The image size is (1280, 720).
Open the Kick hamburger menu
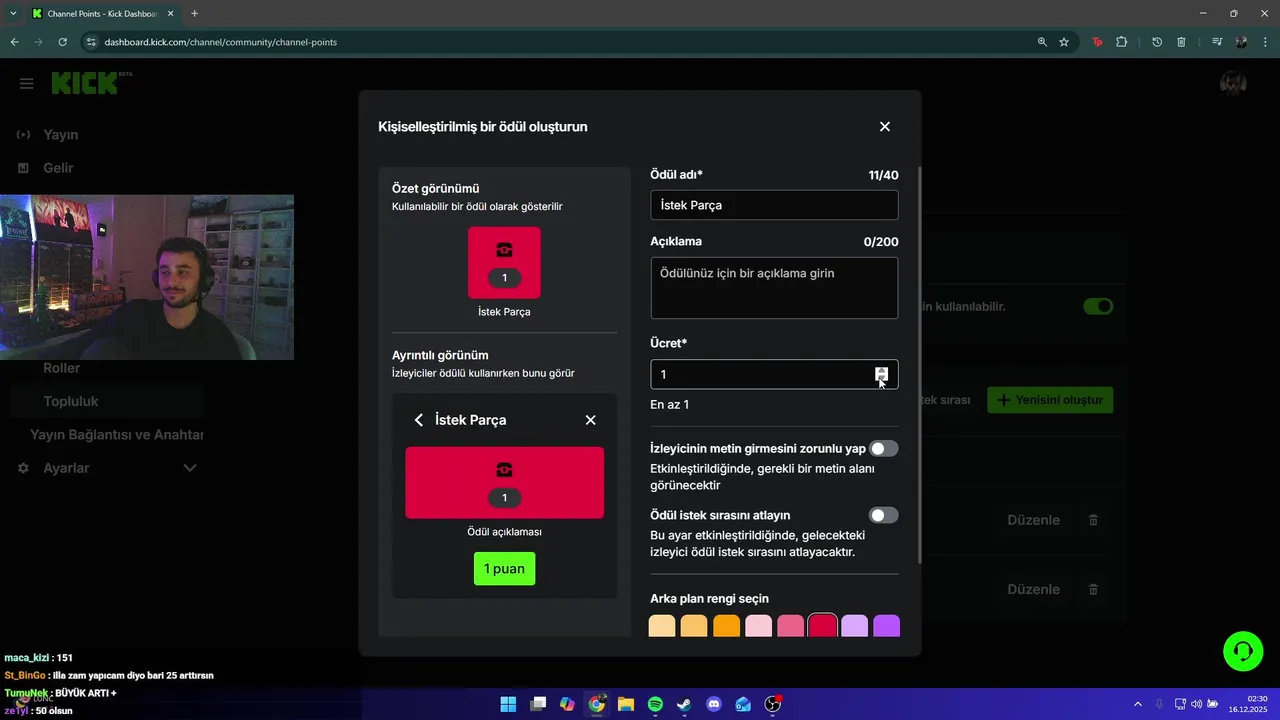click(27, 84)
